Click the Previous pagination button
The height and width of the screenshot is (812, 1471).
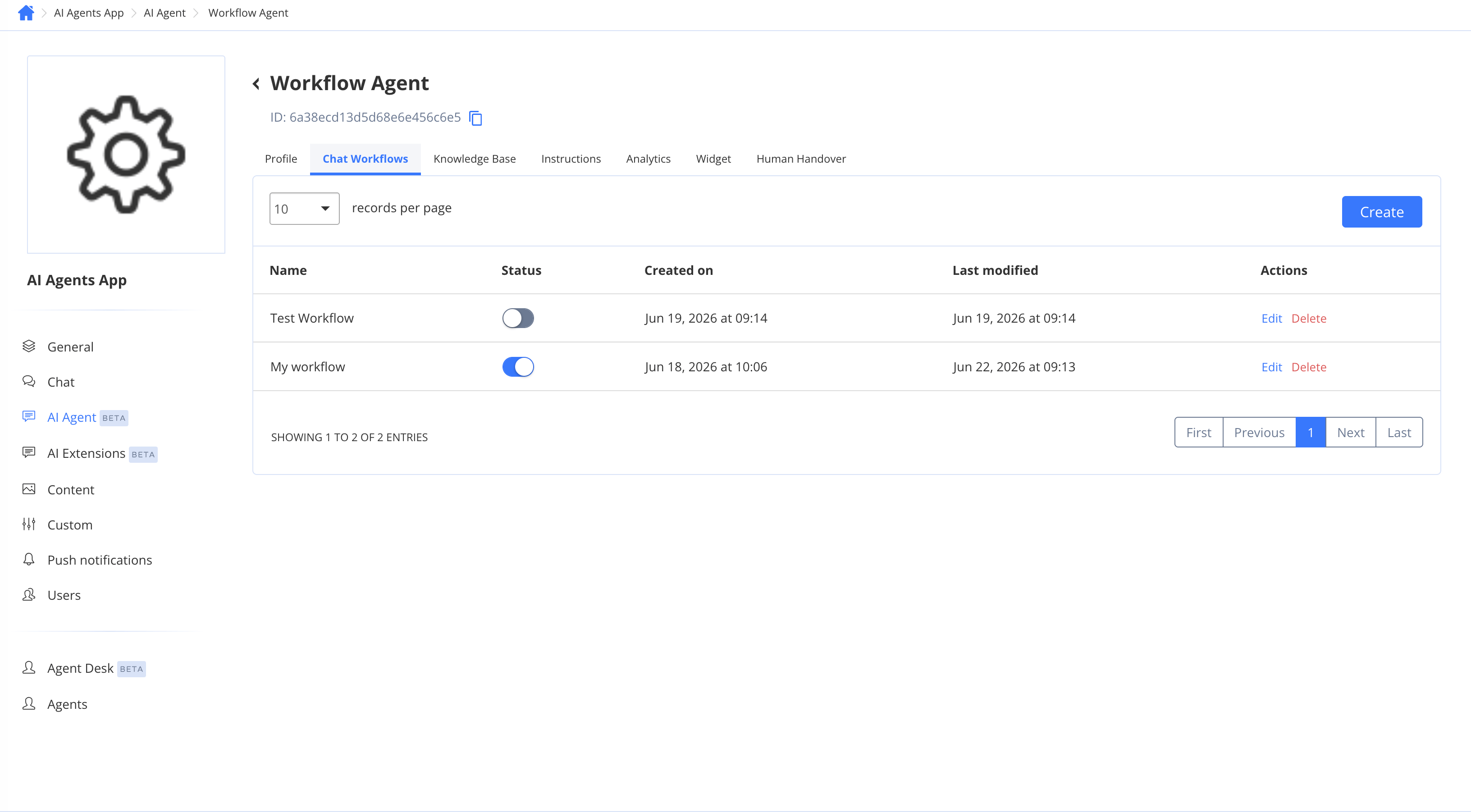coord(1259,432)
